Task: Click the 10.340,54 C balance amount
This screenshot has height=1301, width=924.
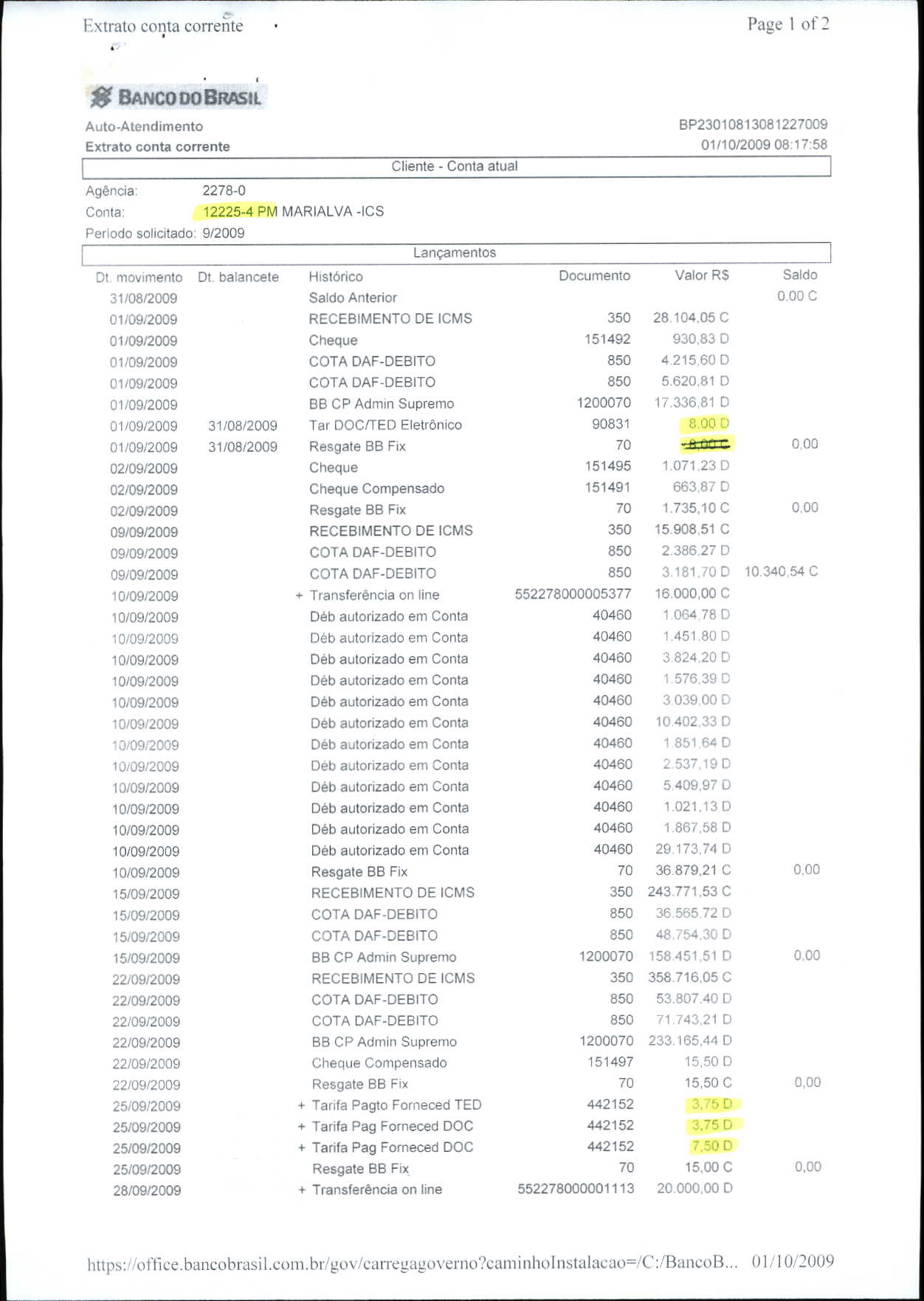Action: point(781,571)
